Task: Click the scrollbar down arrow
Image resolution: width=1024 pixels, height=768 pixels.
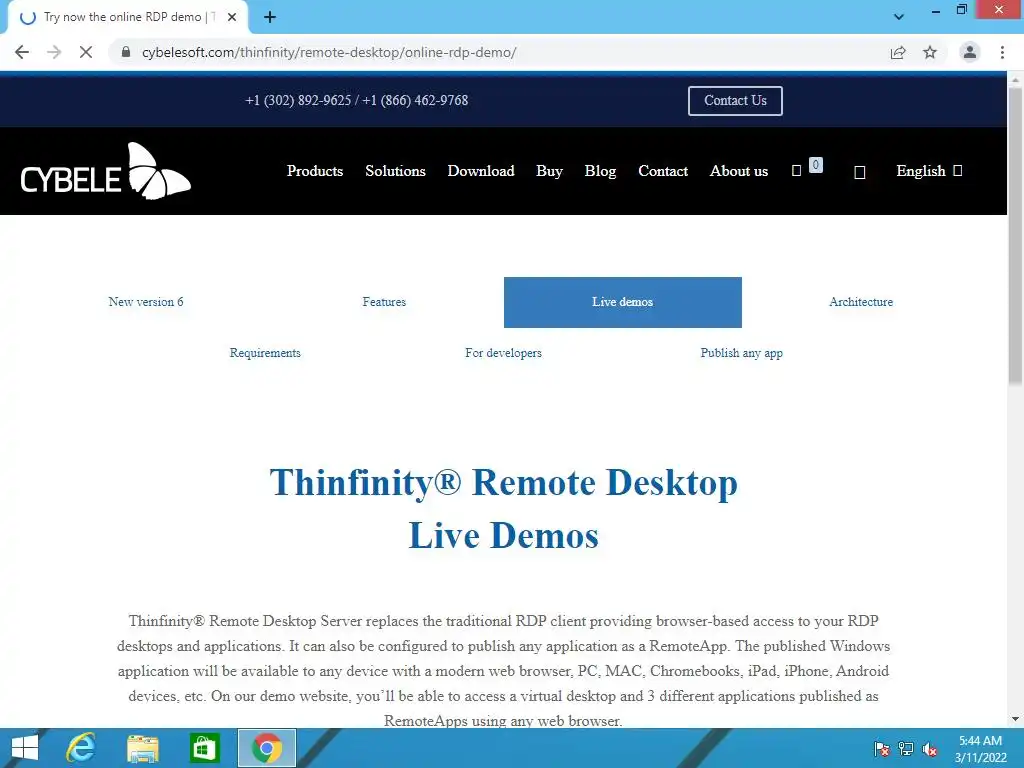Action: [x=1015, y=719]
